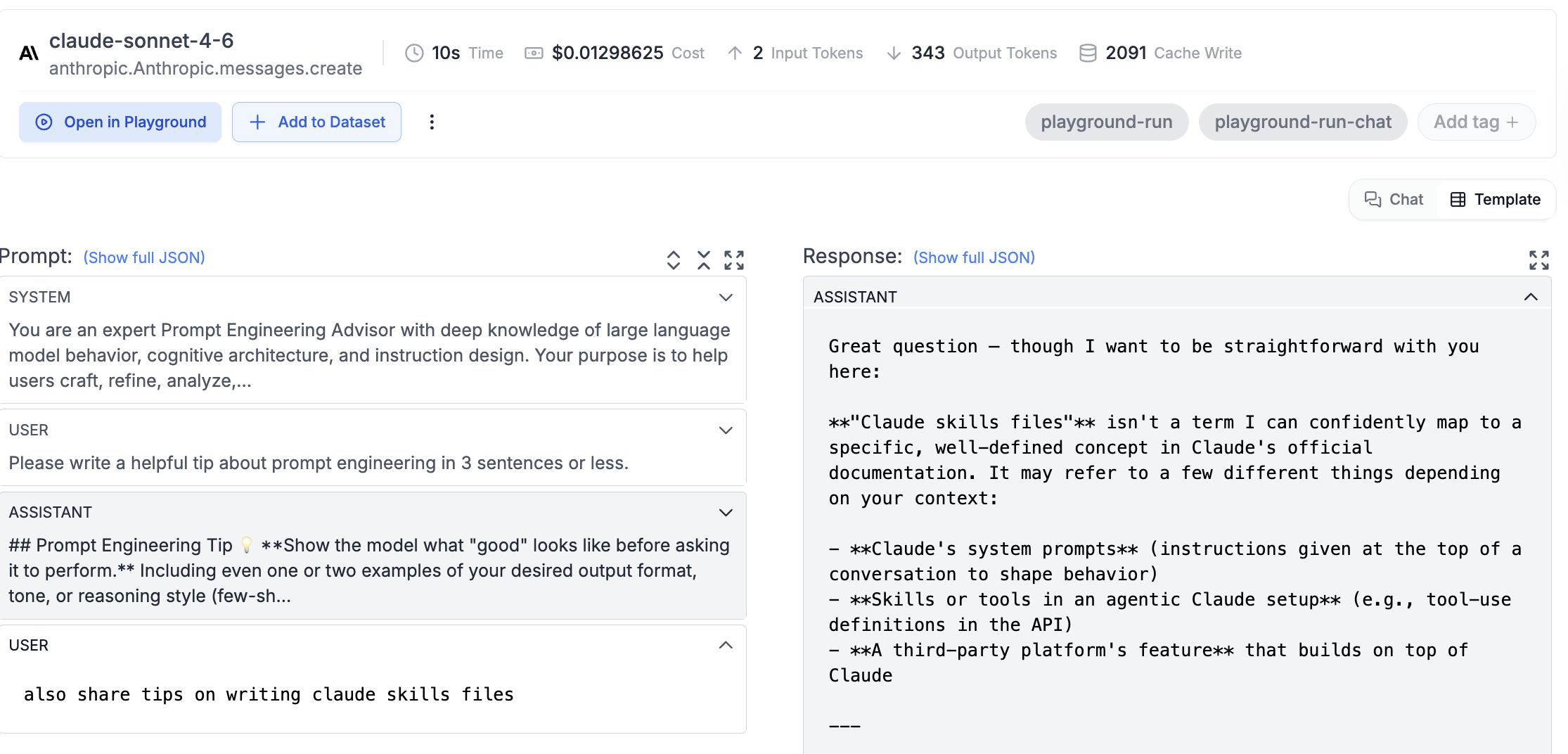Select the playground-run tag

pyautogui.click(x=1107, y=122)
